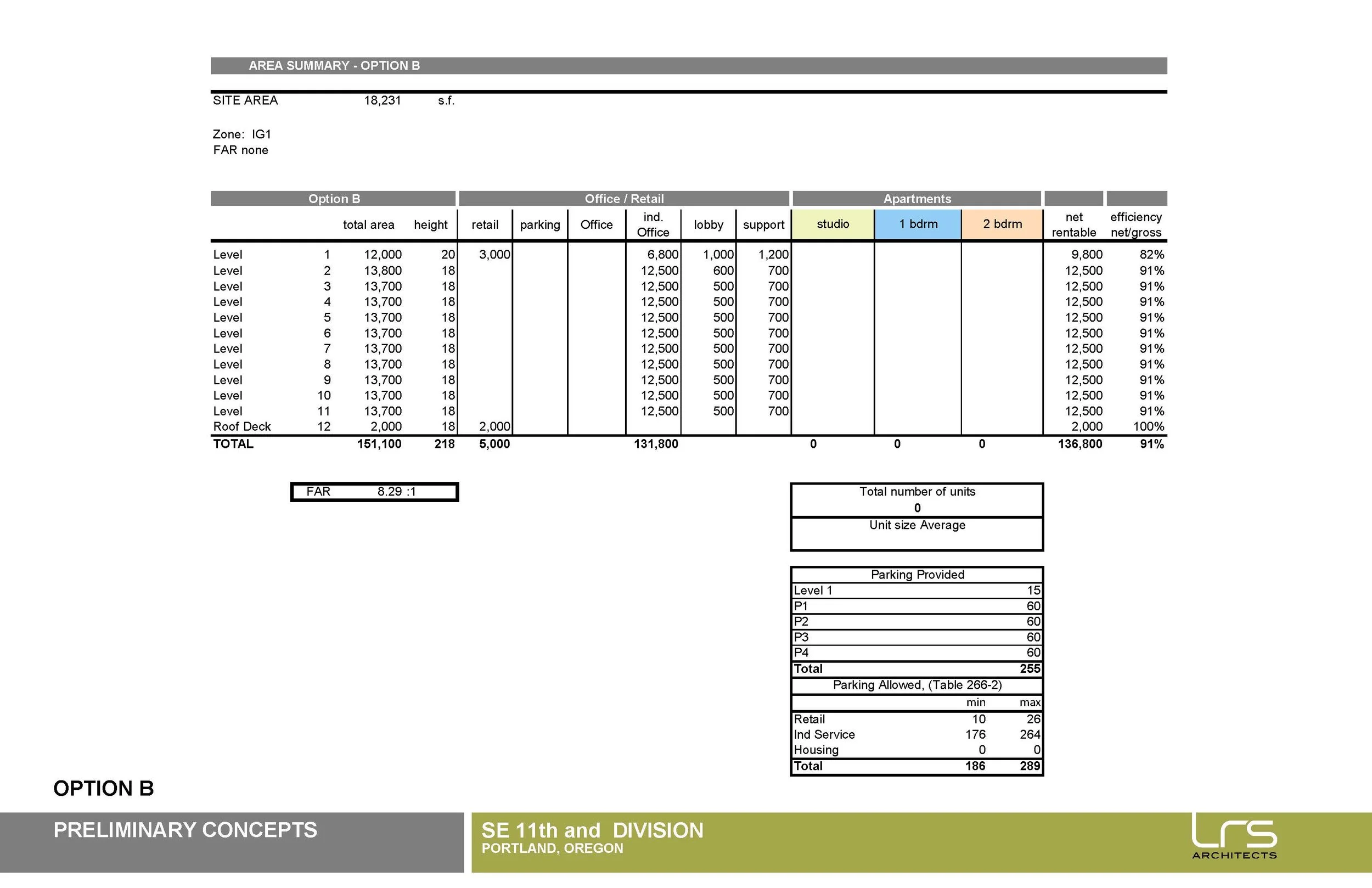Click the PRELIMINARY CONCEPTS banner text
Viewport: 1372px width, 888px height.
(x=185, y=830)
